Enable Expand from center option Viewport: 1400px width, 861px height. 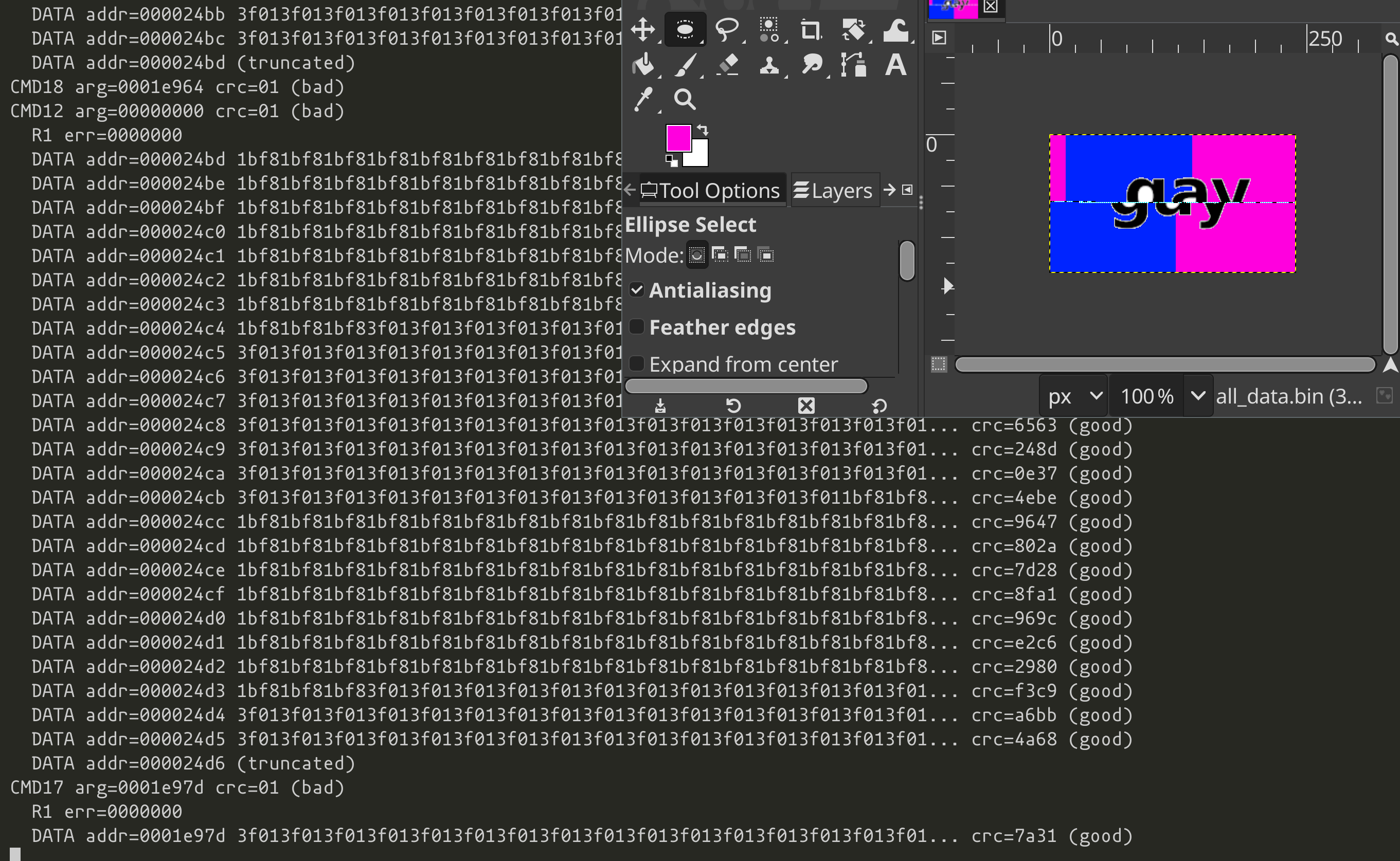tap(636, 363)
